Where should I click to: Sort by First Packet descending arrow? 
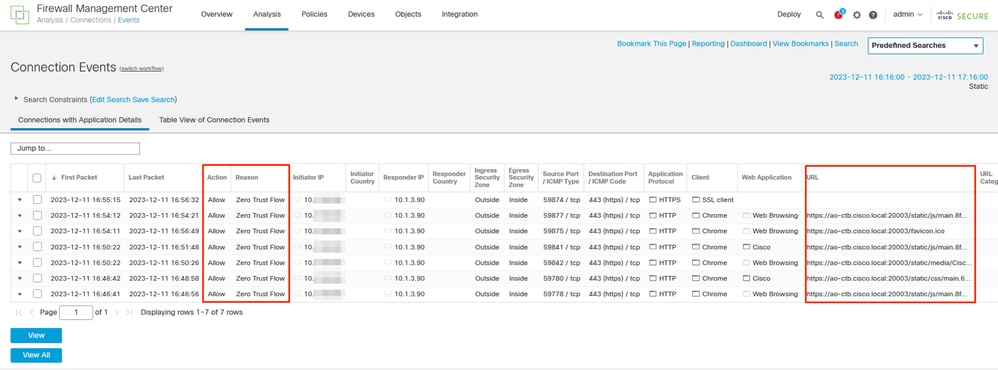pos(53,178)
